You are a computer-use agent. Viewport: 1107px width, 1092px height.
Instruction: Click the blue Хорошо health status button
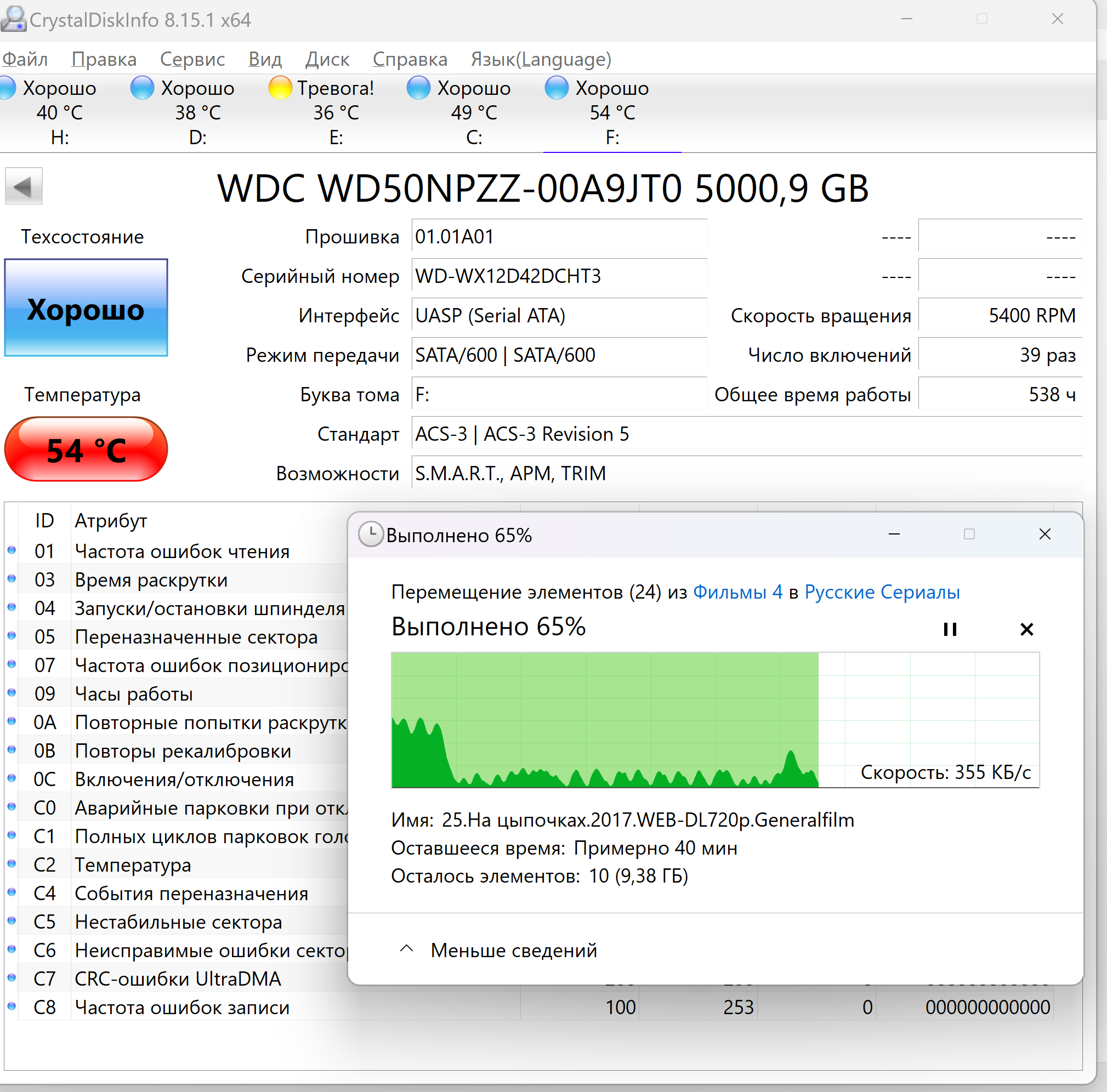tap(86, 308)
